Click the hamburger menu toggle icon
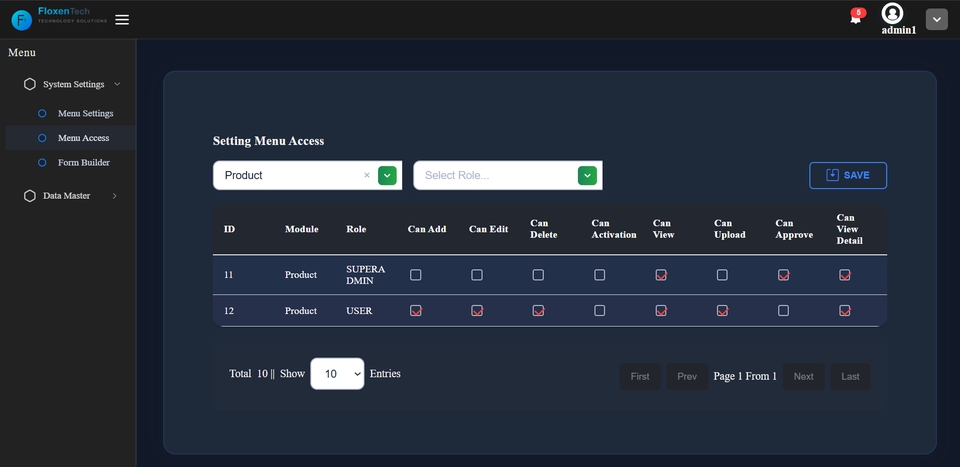This screenshot has width=960, height=467. 122,19
